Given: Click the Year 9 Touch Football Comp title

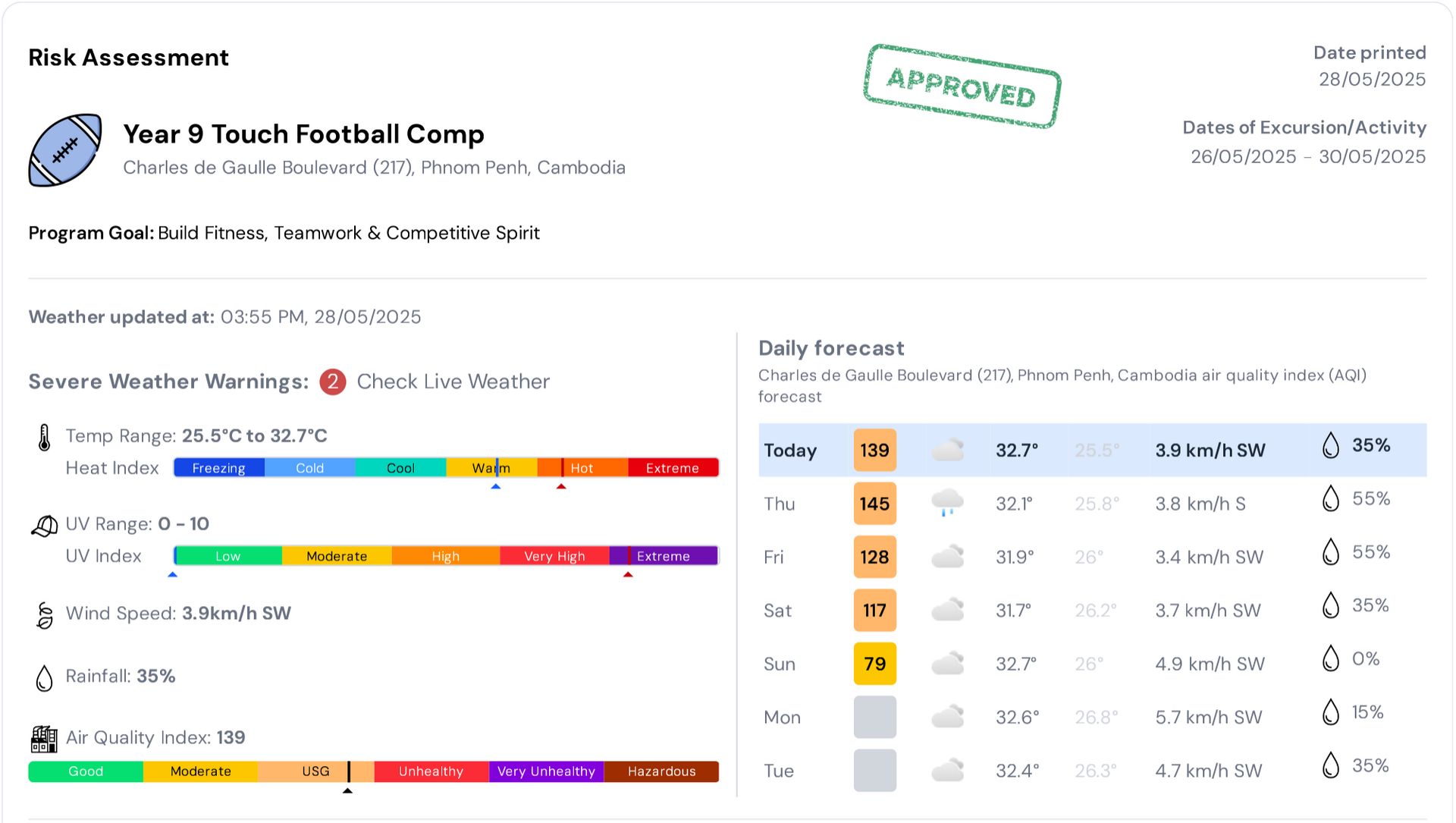Looking at the screenshot, I should pyautogui.click(x=303, y=134).
